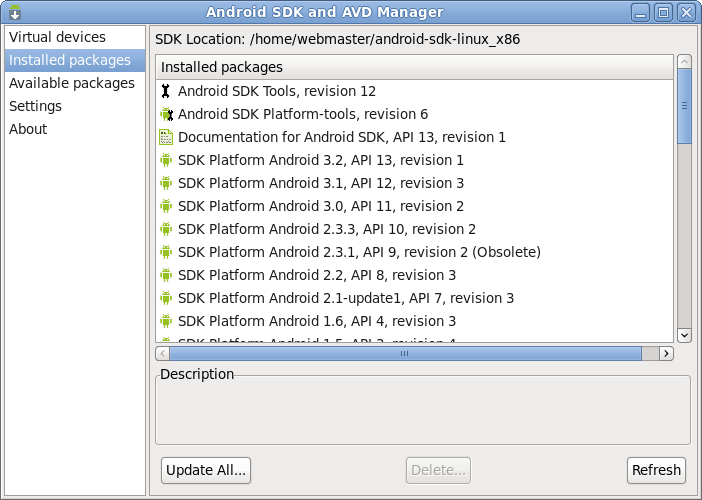Image resolution: width=702 pixels, height=500 pixels.
Task: Click the Update All... button
Action: (206, 470)
